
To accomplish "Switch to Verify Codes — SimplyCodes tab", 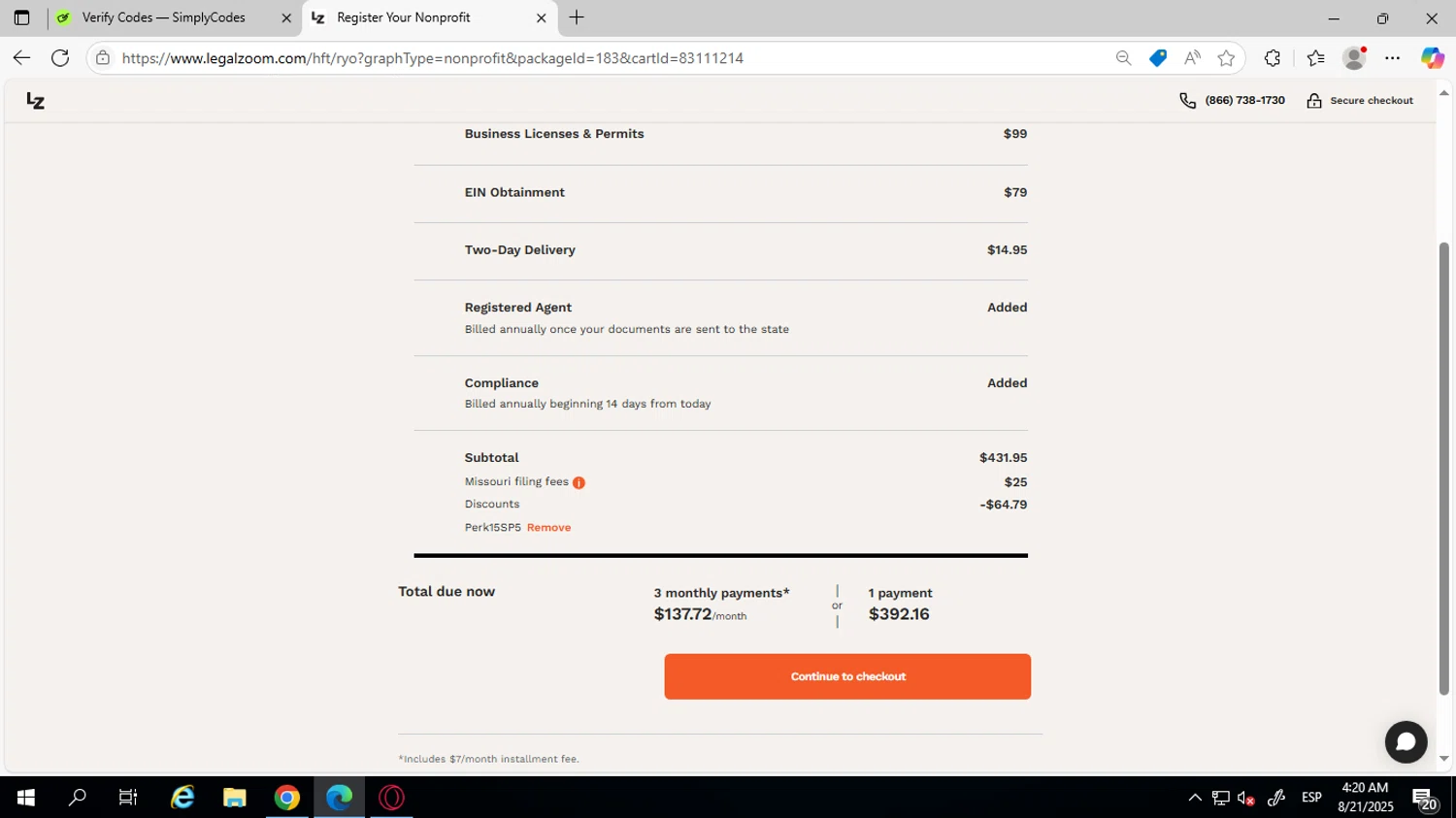I will coord(175,17).
